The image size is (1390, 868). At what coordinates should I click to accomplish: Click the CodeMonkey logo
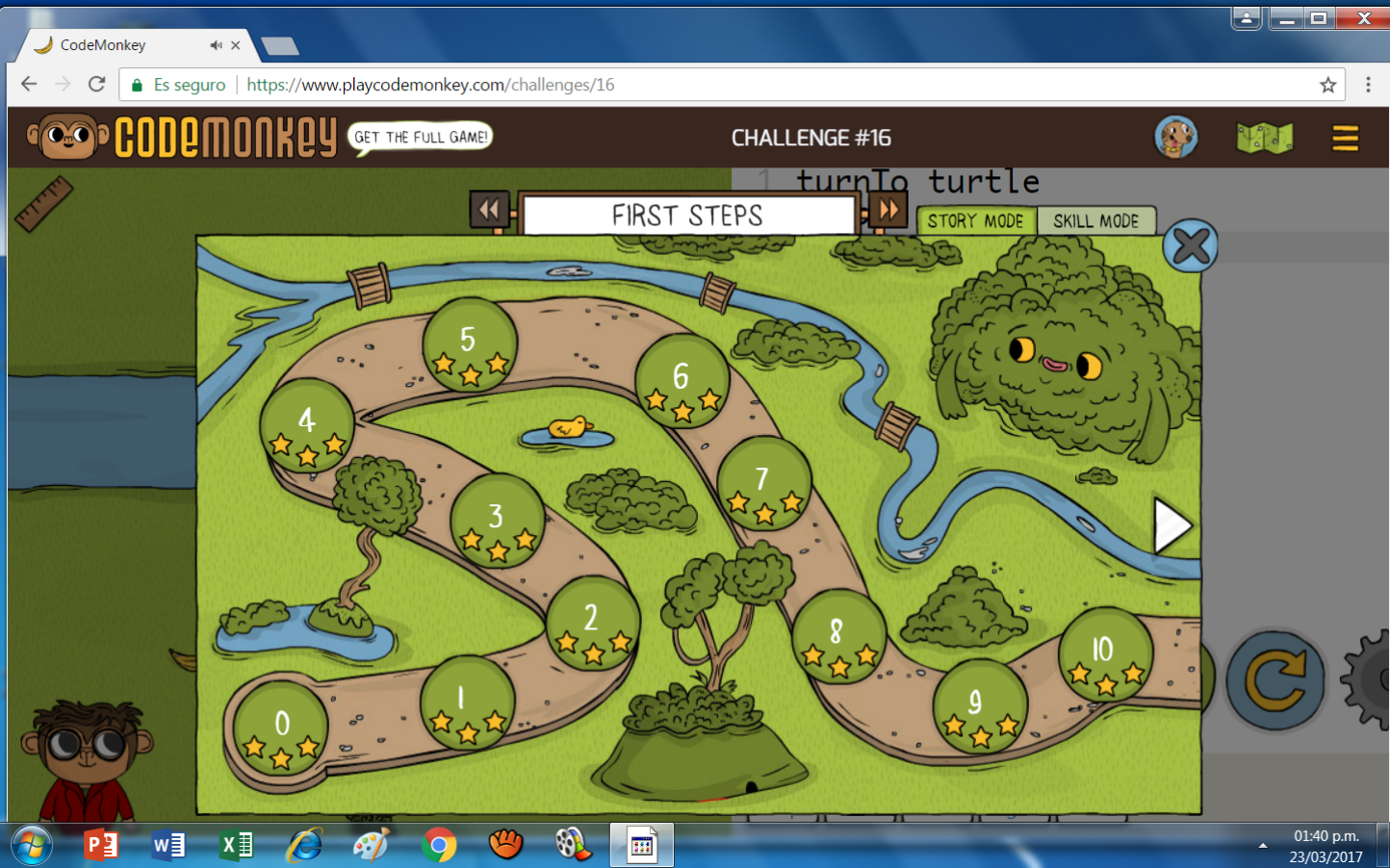[x=182, y=137]
